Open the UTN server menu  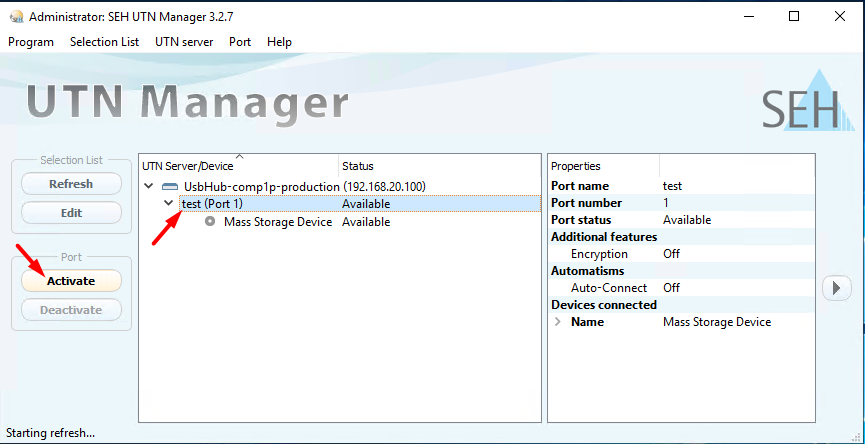coord(184,42)
